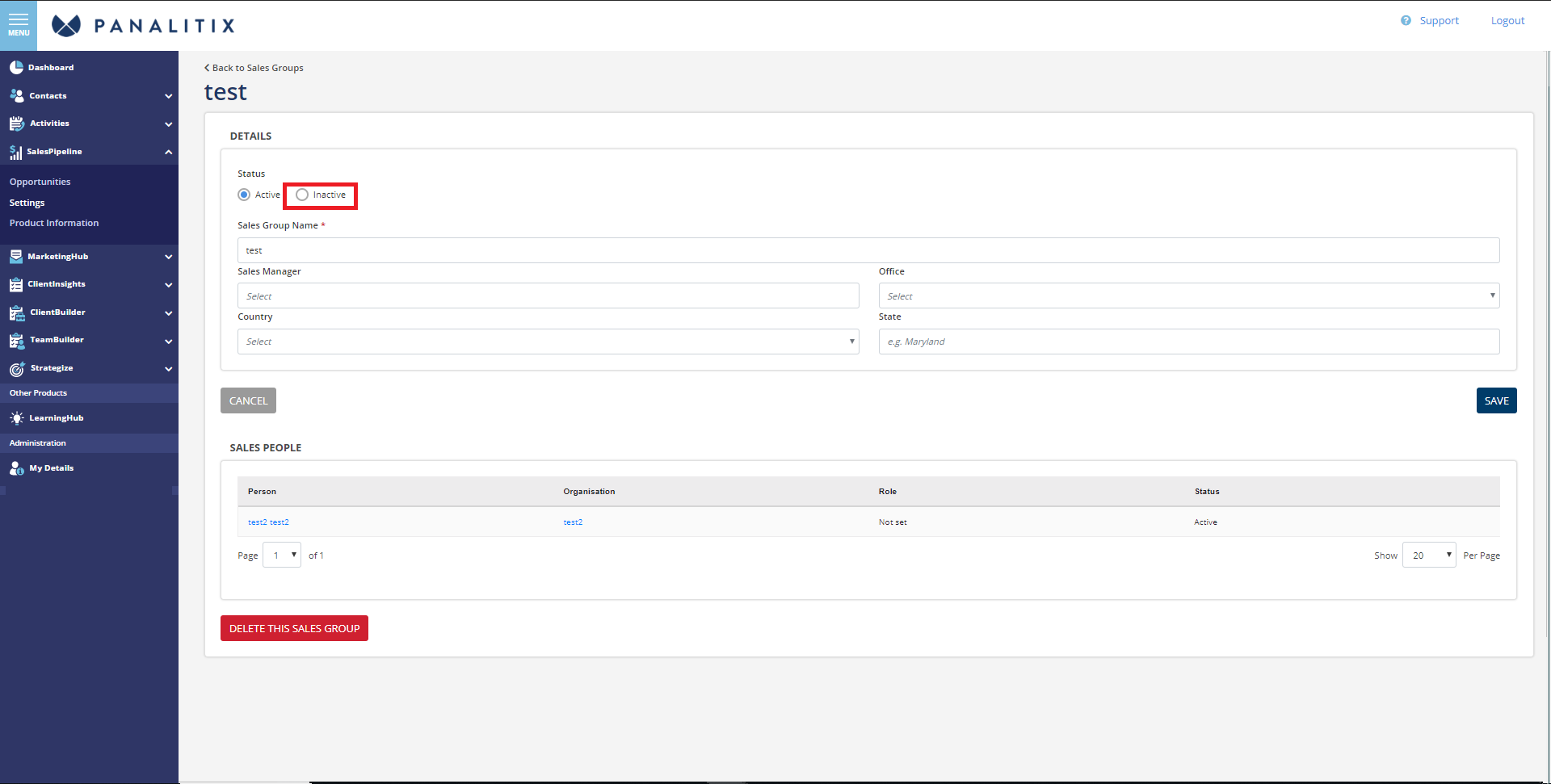The width and height of the screenshot is (1551, 784).
Task: Expand the Strategize menu chevron
Action: pos(168,369)
